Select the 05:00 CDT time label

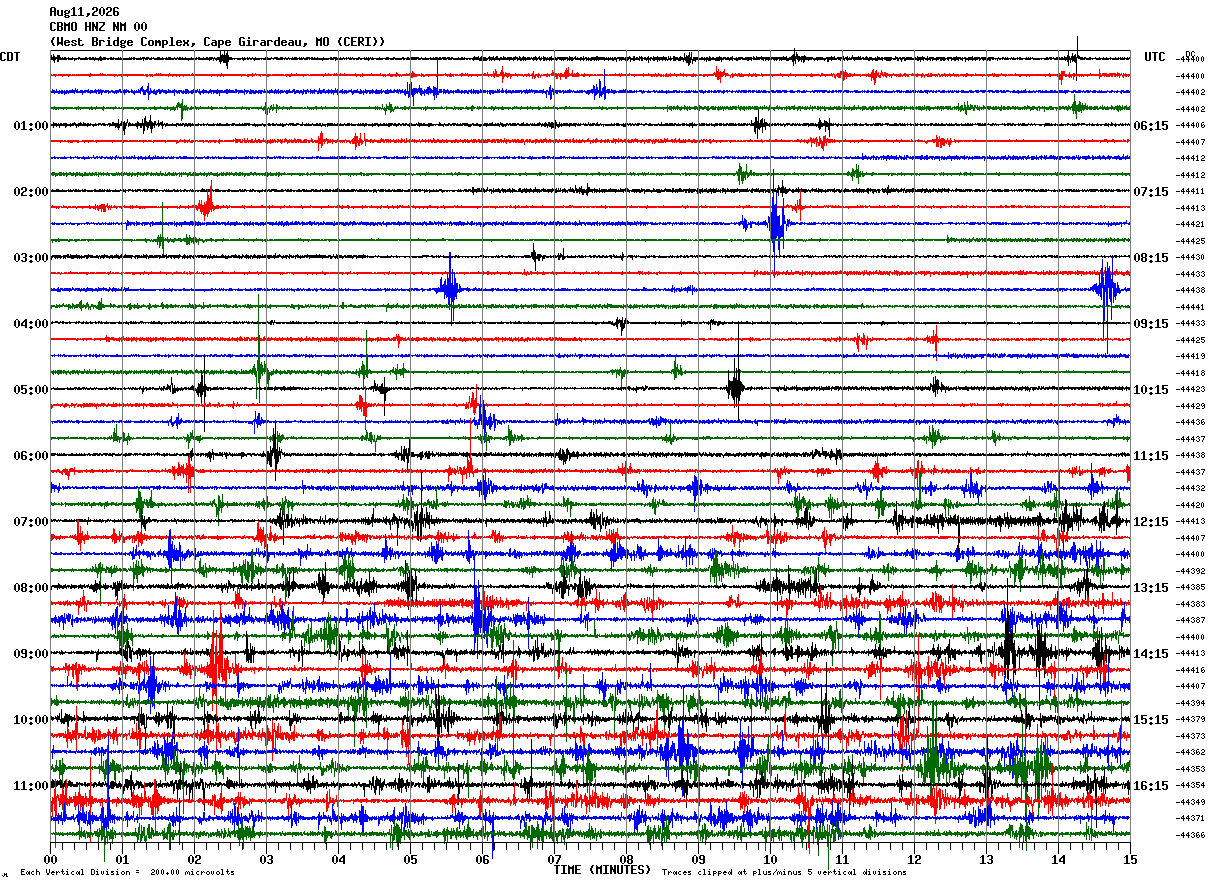coord(30,390)
